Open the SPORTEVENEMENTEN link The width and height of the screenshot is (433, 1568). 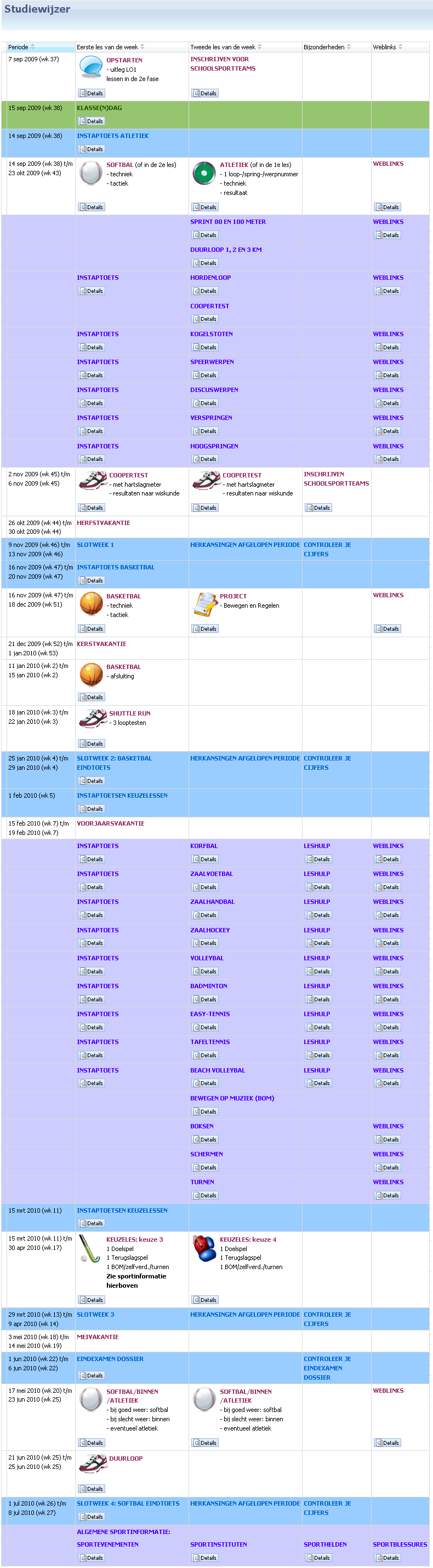107,1544
